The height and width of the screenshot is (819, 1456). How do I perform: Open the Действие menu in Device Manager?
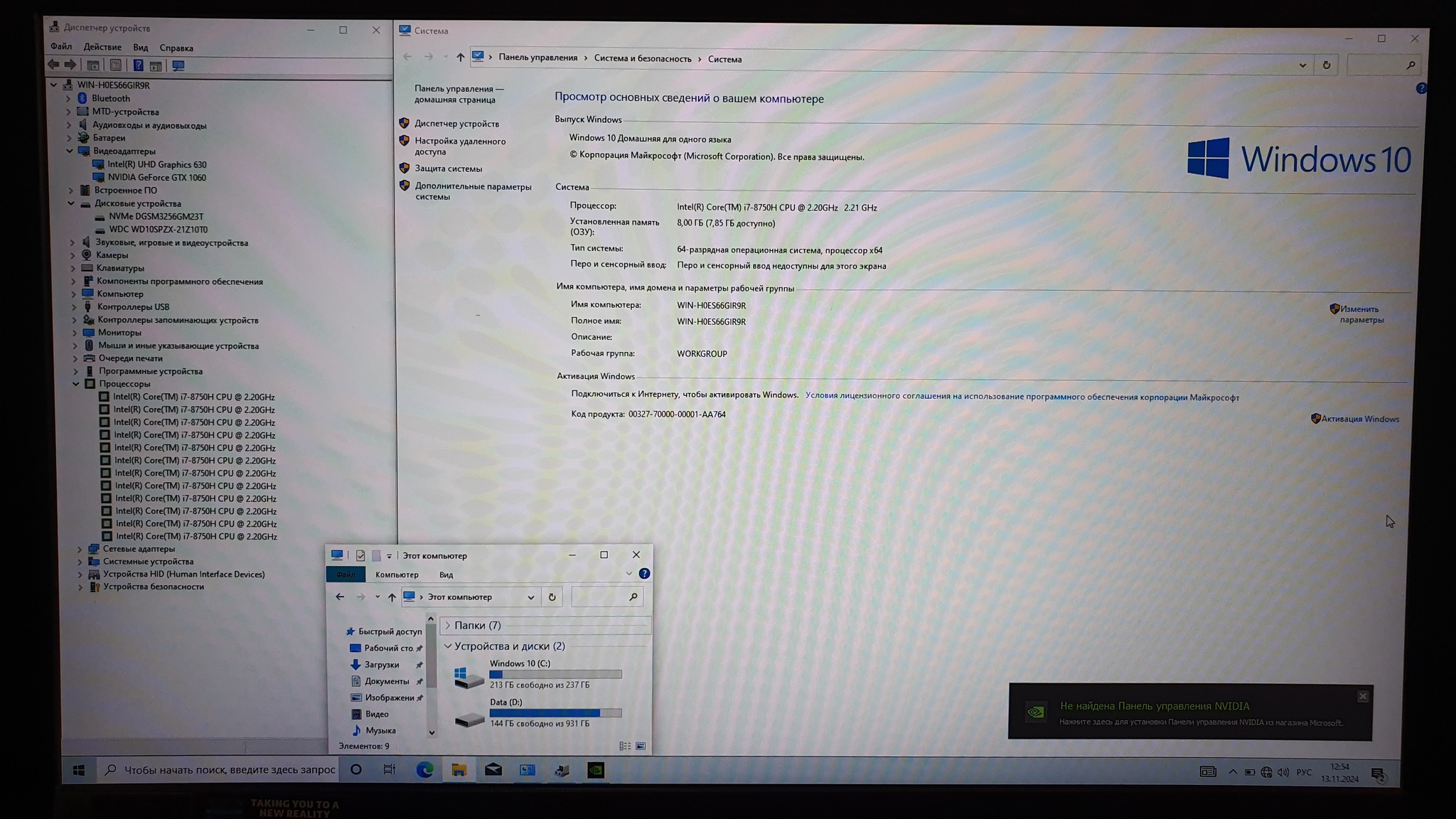102,48
